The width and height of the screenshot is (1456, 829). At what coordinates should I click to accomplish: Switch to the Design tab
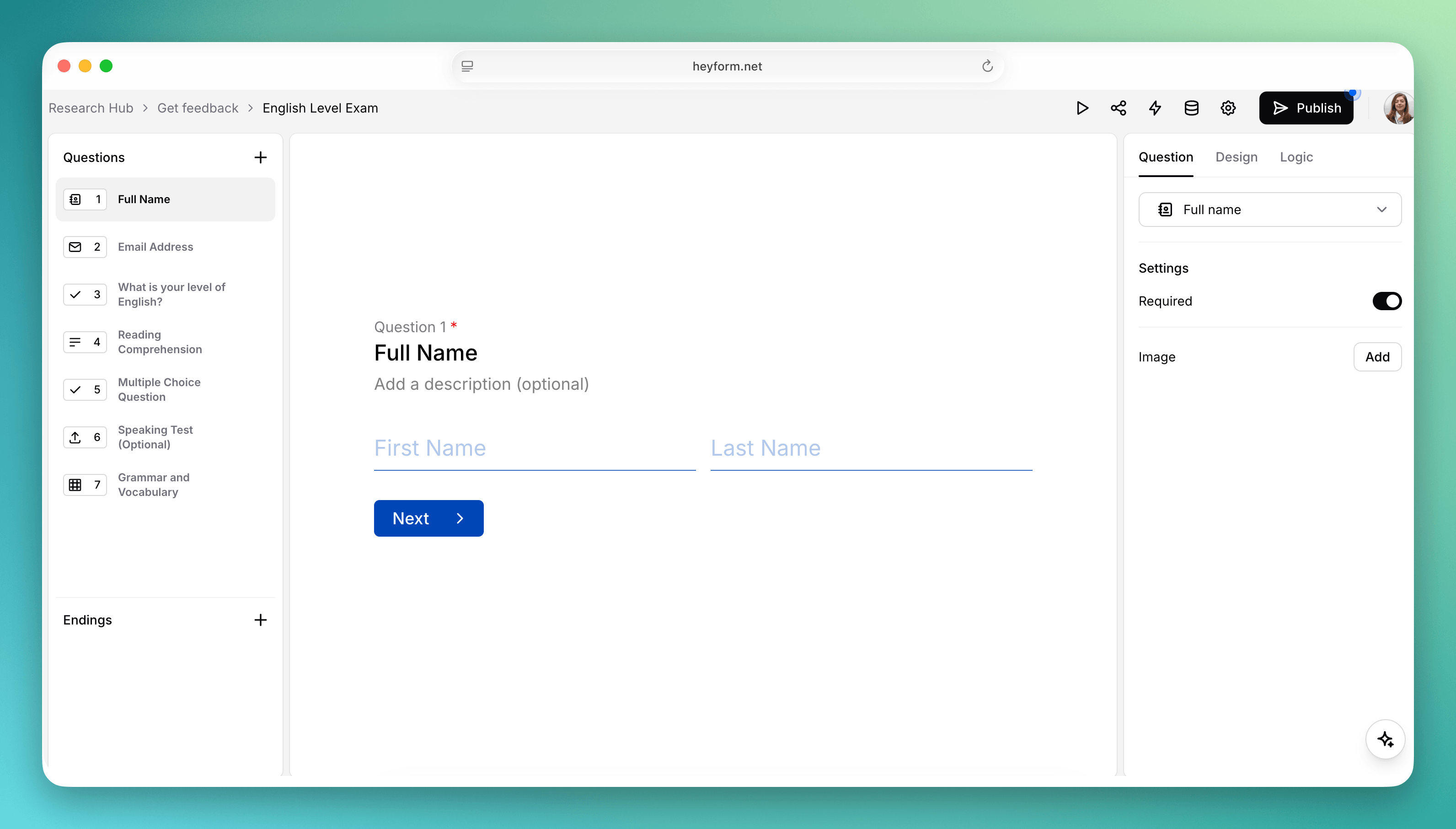(x=1237, y=157)
